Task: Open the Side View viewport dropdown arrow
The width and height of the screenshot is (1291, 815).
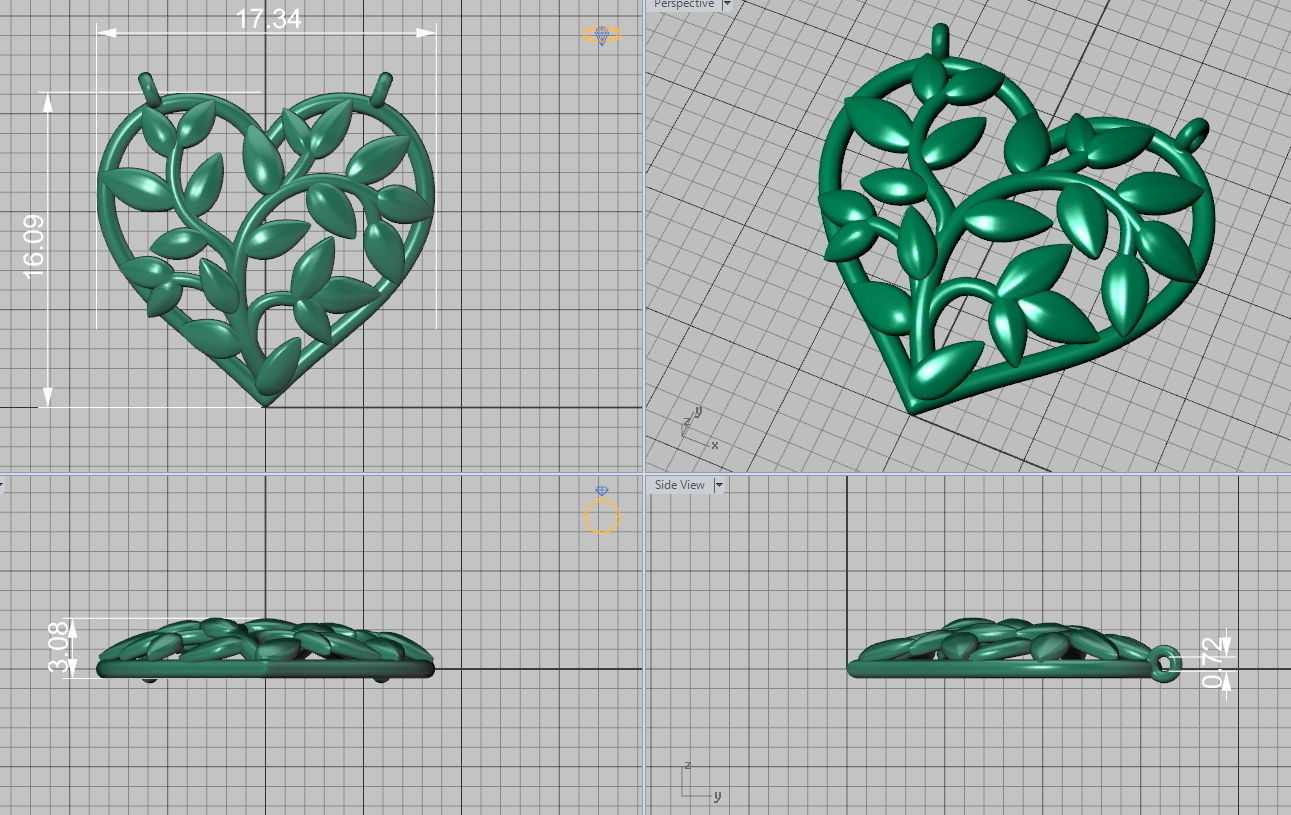Action: pos(718,485)
